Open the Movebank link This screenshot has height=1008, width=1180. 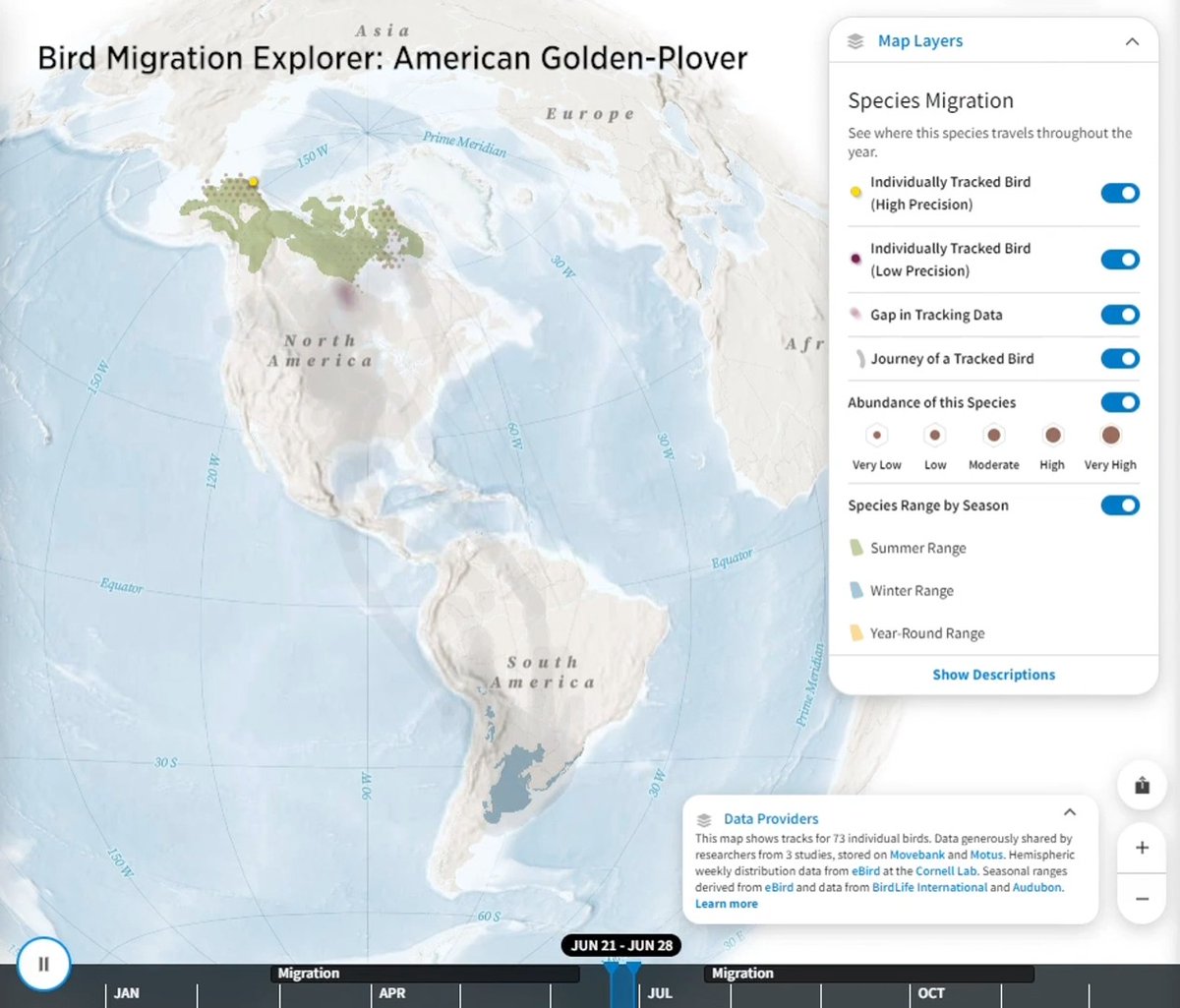pyautogui.click(x=916, y=856)
